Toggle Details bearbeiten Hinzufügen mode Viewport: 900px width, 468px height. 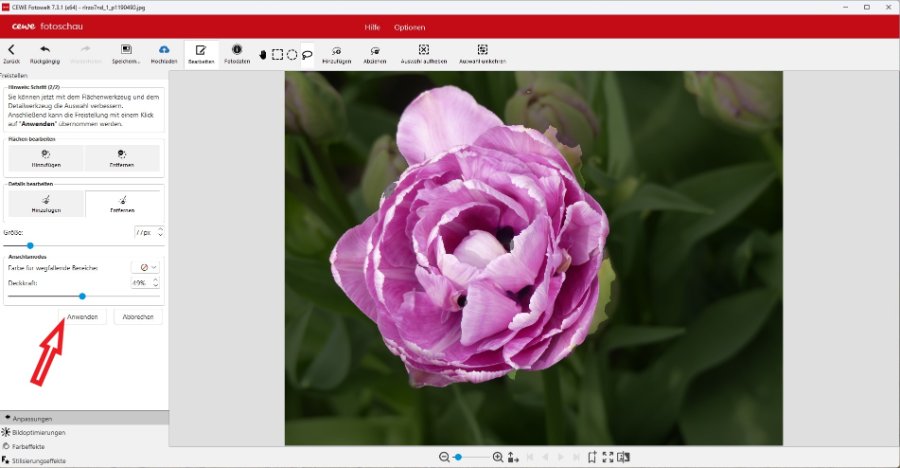[46, 204]
